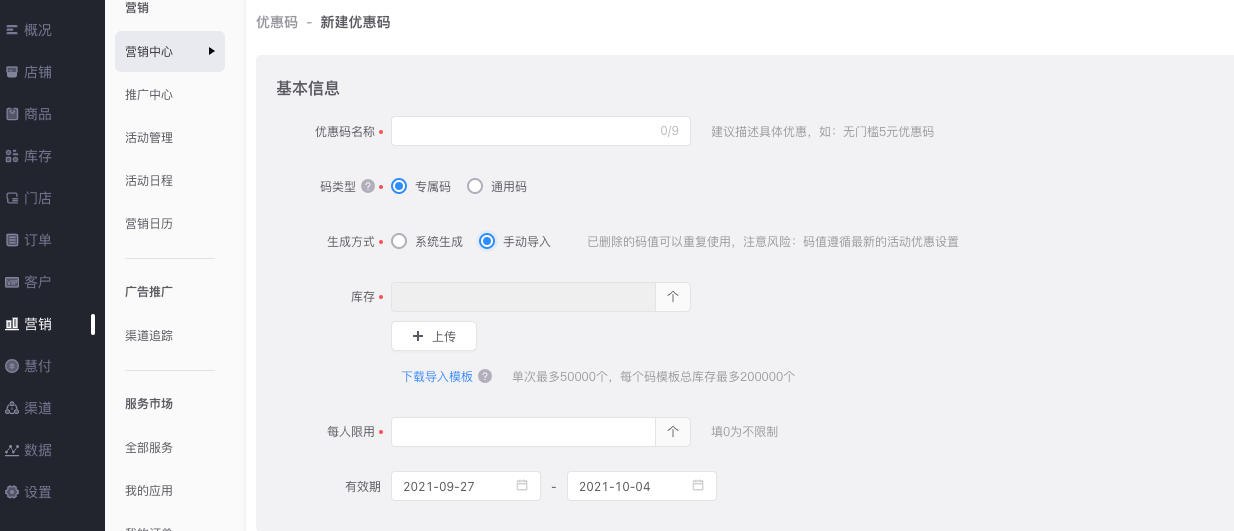This screenshot has width=1234, height=531.
Task: Open 我的应用 menu item
Action: click(149, 491)
